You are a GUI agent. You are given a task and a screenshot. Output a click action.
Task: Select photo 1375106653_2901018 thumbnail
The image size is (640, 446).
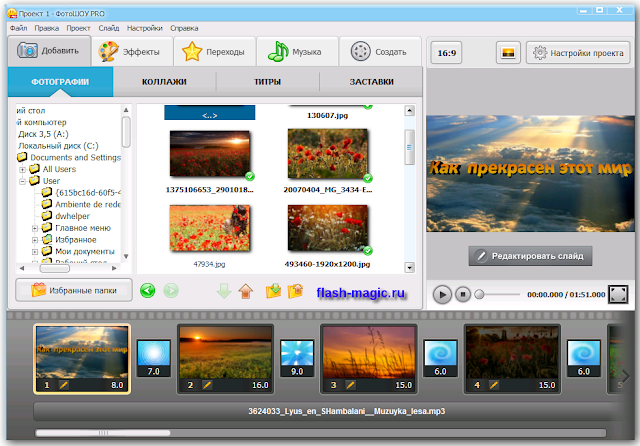coord(210,154)
